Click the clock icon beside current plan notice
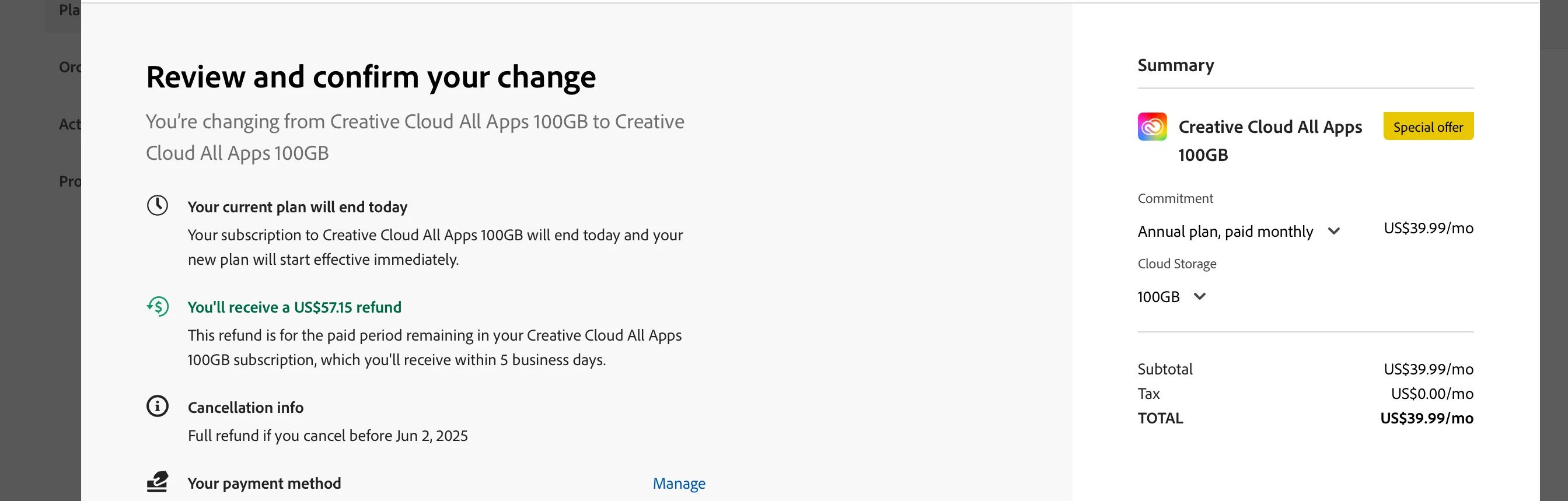 pos(158,205)
